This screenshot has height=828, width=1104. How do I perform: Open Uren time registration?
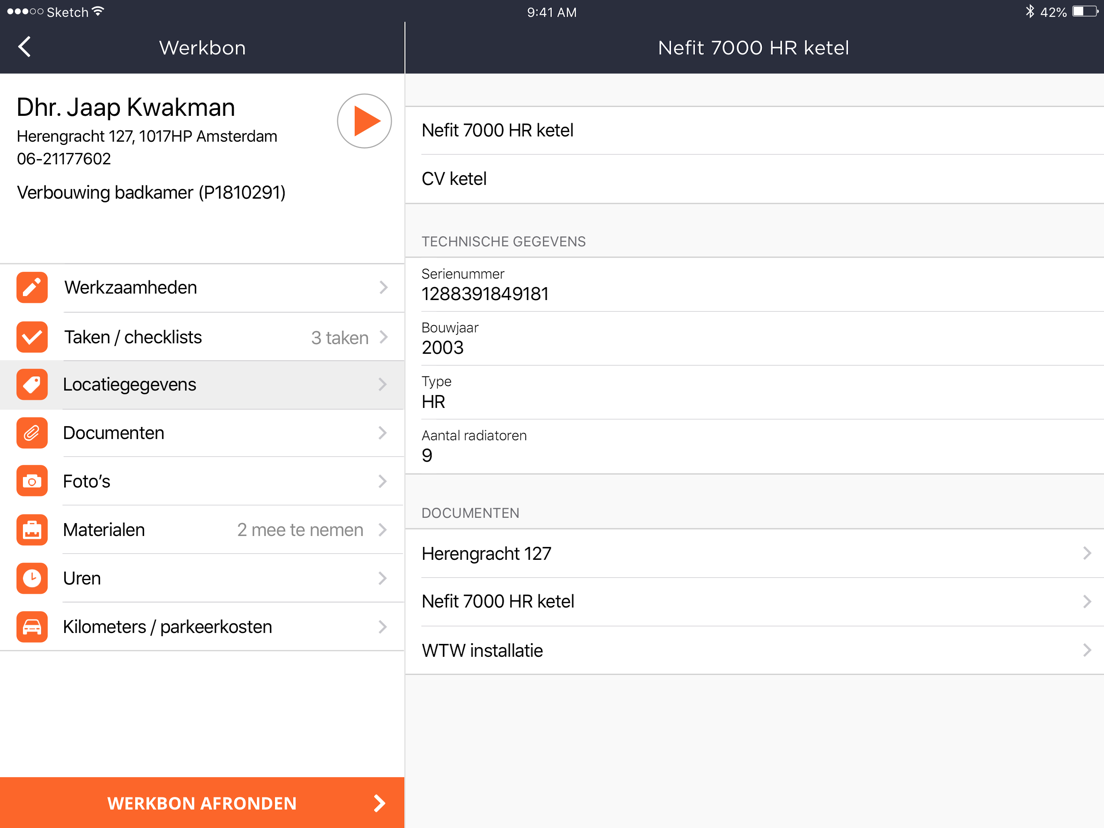[x=202, y=578]
